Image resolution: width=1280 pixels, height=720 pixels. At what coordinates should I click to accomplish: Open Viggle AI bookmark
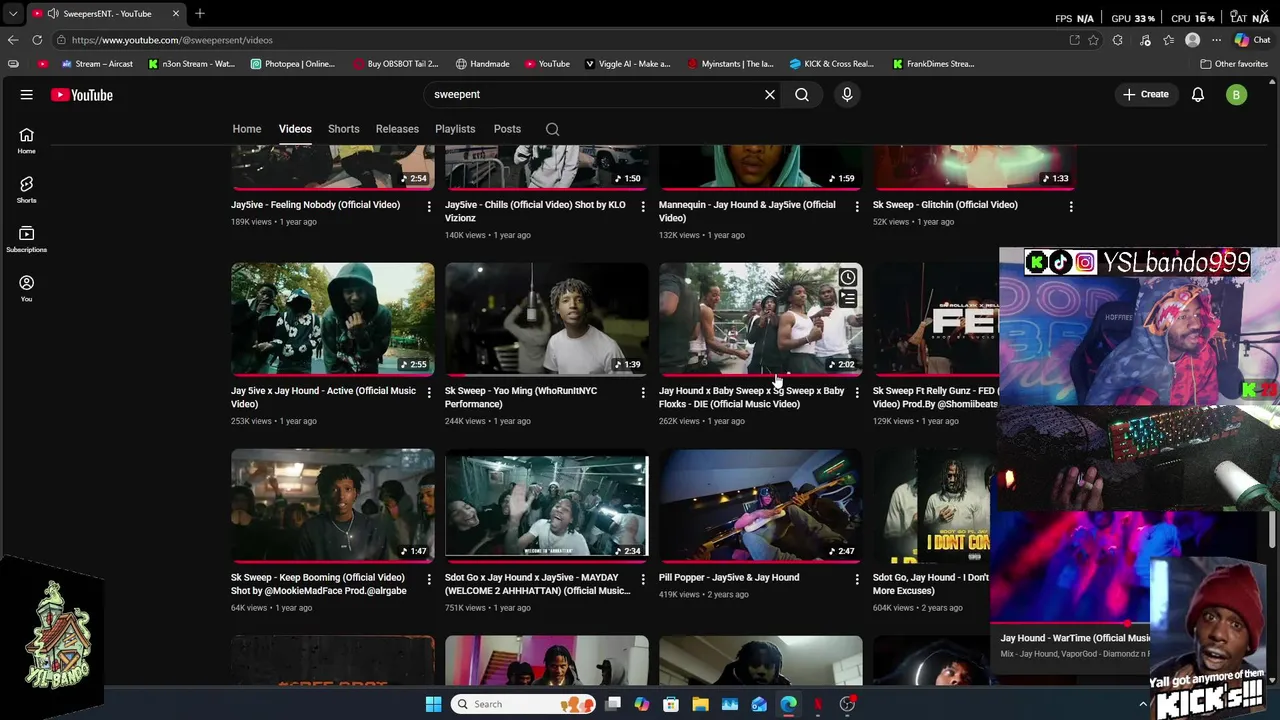(x=628, y=64)
